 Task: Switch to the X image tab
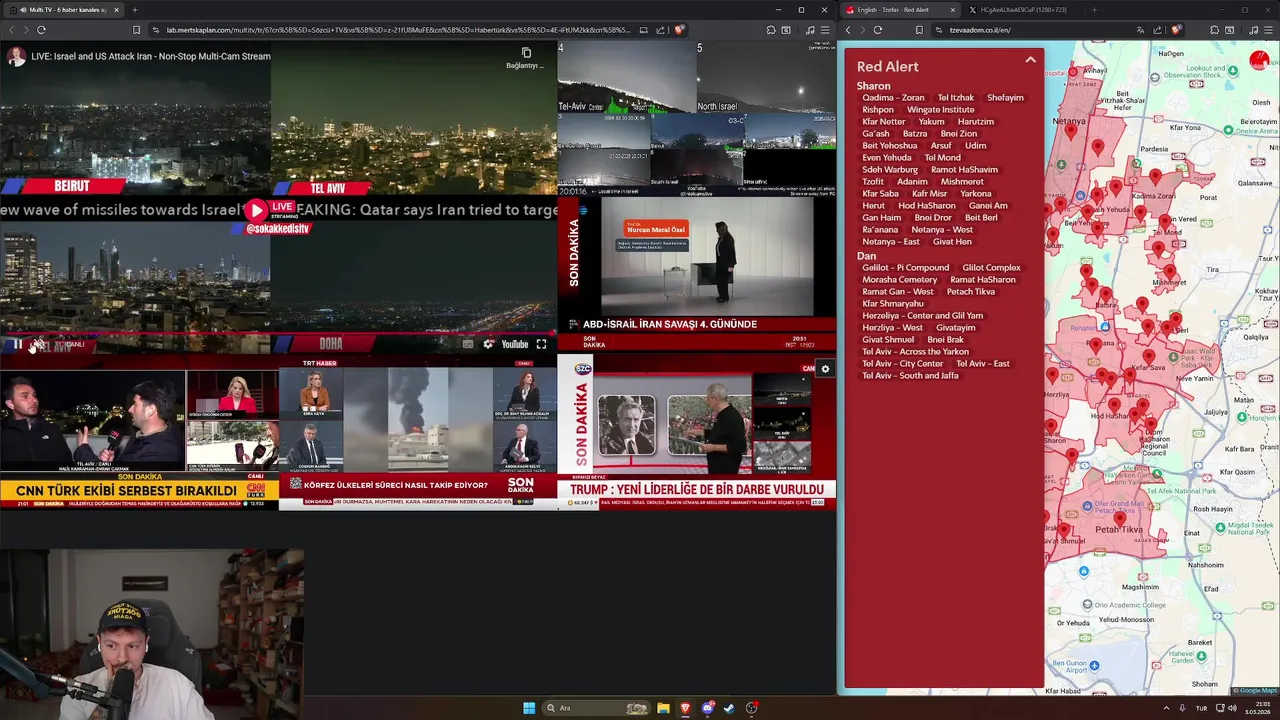tap(1024, 10)
